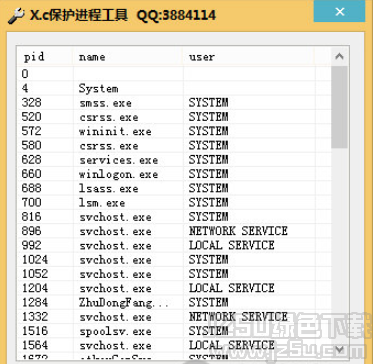Viewport: 373px width, 364px height.
Task: Click pid cell 660
Action: point(32,174)
